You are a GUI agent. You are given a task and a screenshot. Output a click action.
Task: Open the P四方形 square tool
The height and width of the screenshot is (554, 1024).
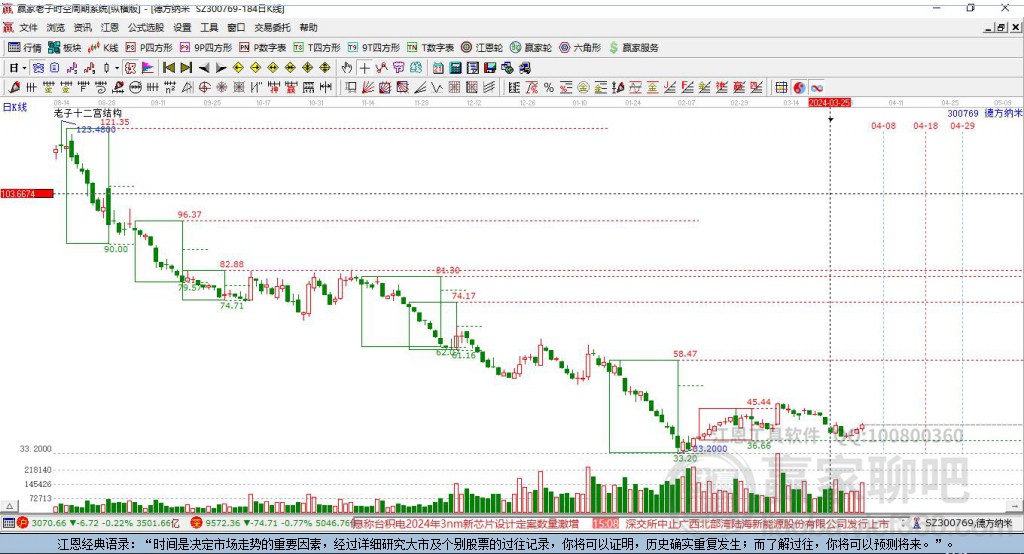click(149, 48)
